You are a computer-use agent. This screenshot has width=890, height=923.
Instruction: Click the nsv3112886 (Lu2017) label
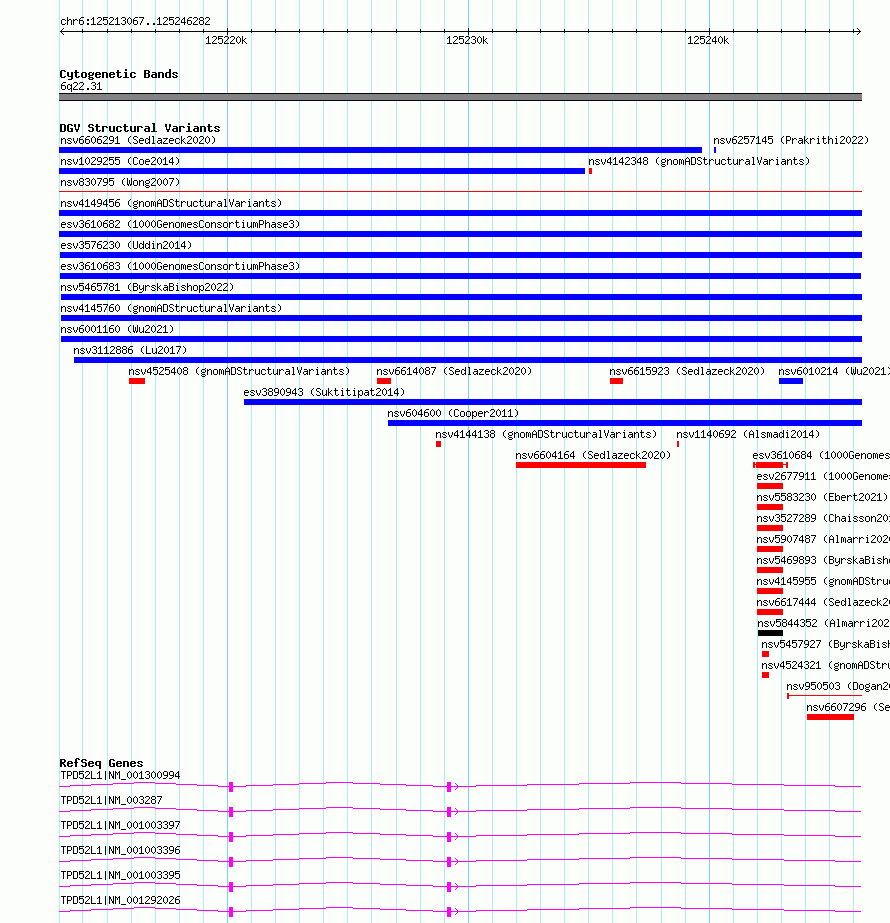(130, 350)
